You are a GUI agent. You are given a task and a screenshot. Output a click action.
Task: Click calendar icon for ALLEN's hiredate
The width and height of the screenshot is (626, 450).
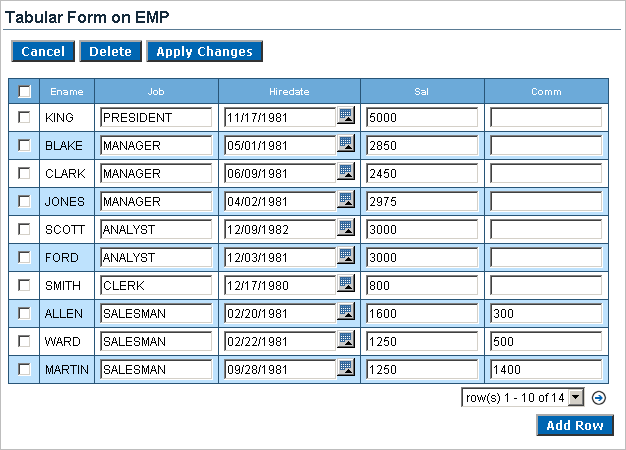pyautogui.click(x=346, y=312)
